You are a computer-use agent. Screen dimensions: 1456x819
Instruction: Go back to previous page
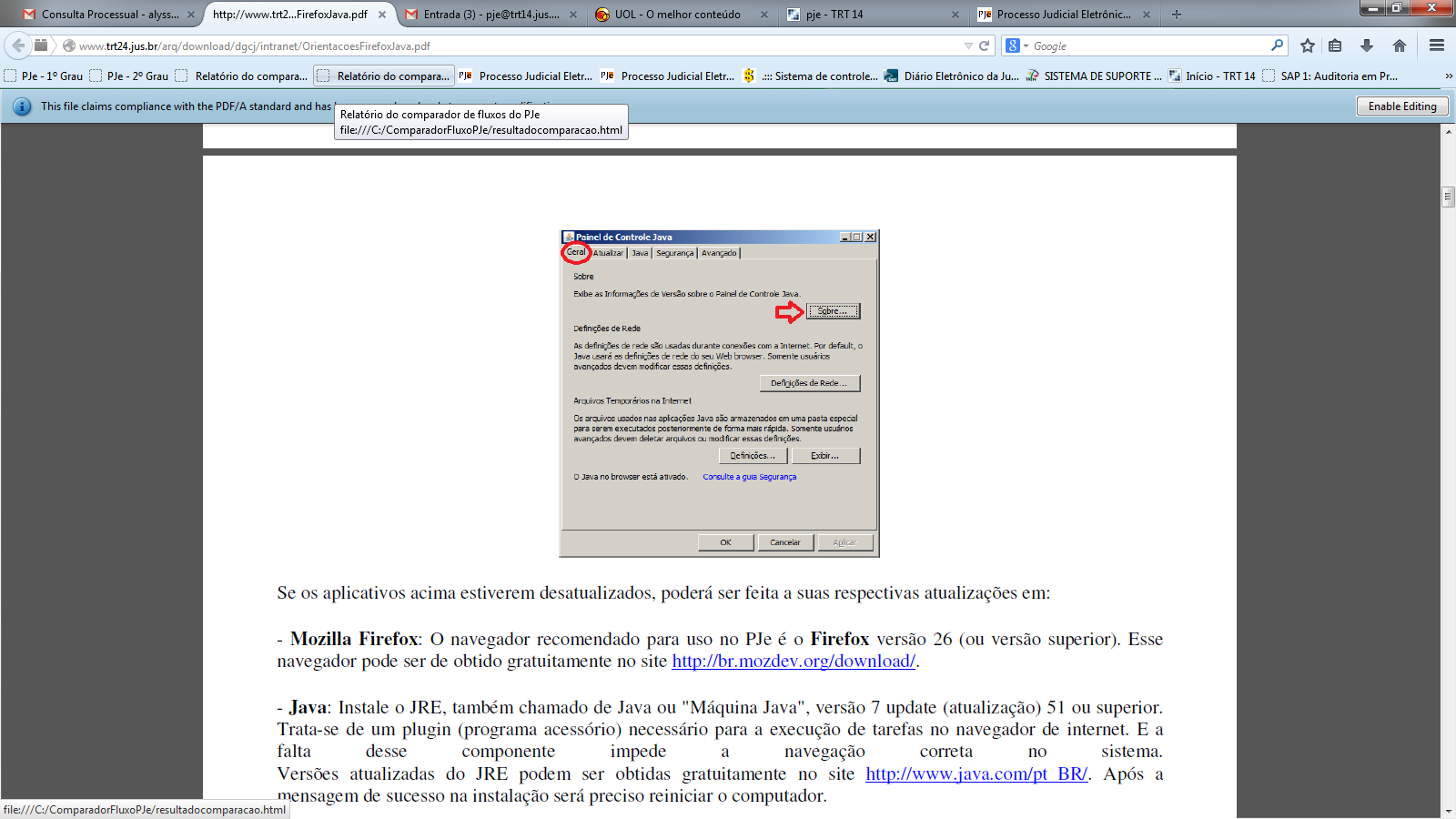[18, 45]
